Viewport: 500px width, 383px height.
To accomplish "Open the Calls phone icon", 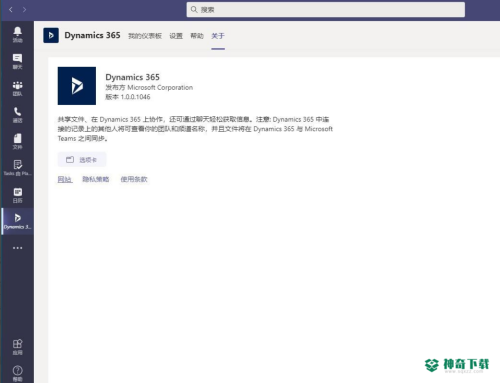I will click(x=17, y=115).
